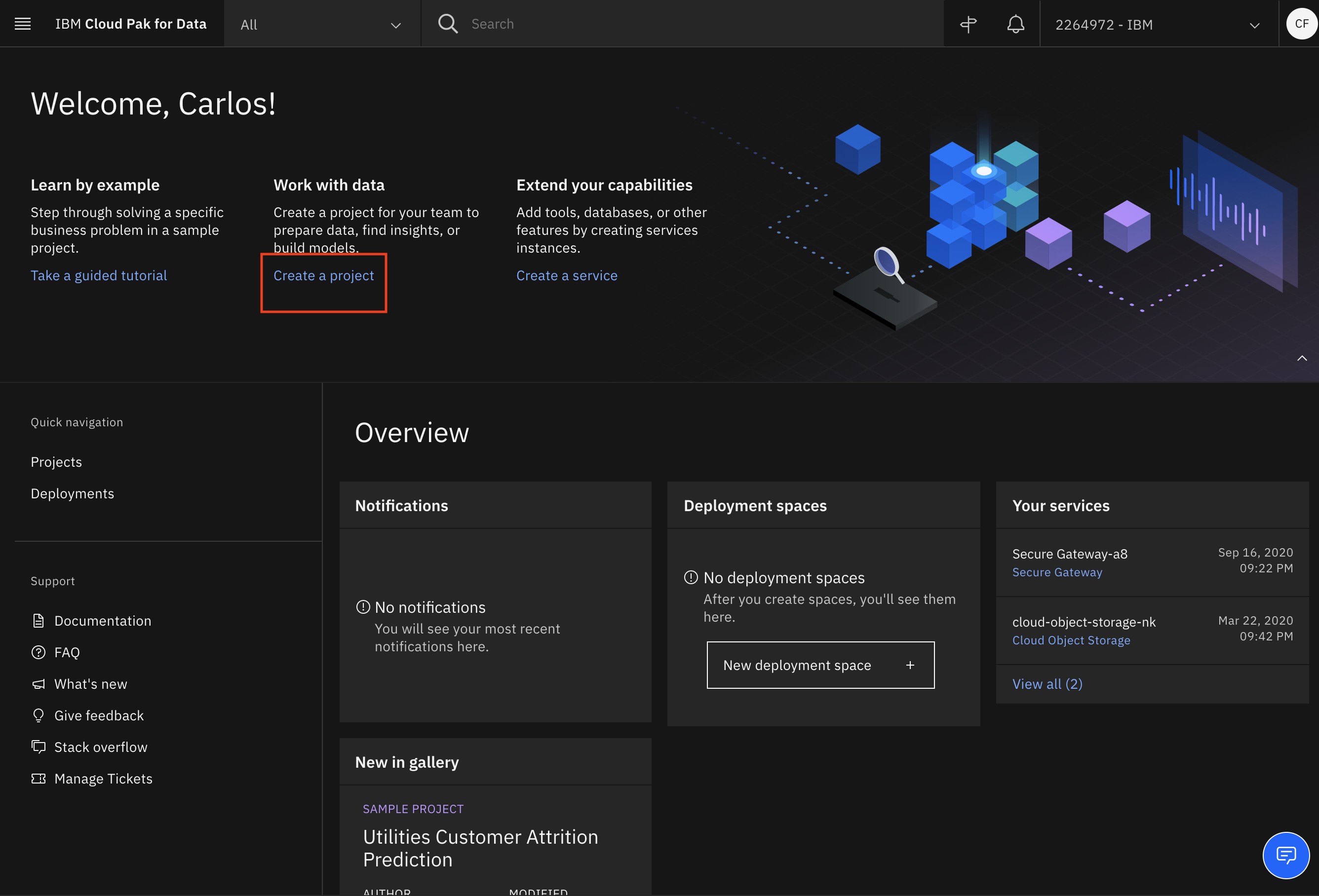Image resolution: width=1319 pixels, height=896 pixels.
Task: Open the CF user avatar
Action: pyautogui.click(x=1301, y=24)
